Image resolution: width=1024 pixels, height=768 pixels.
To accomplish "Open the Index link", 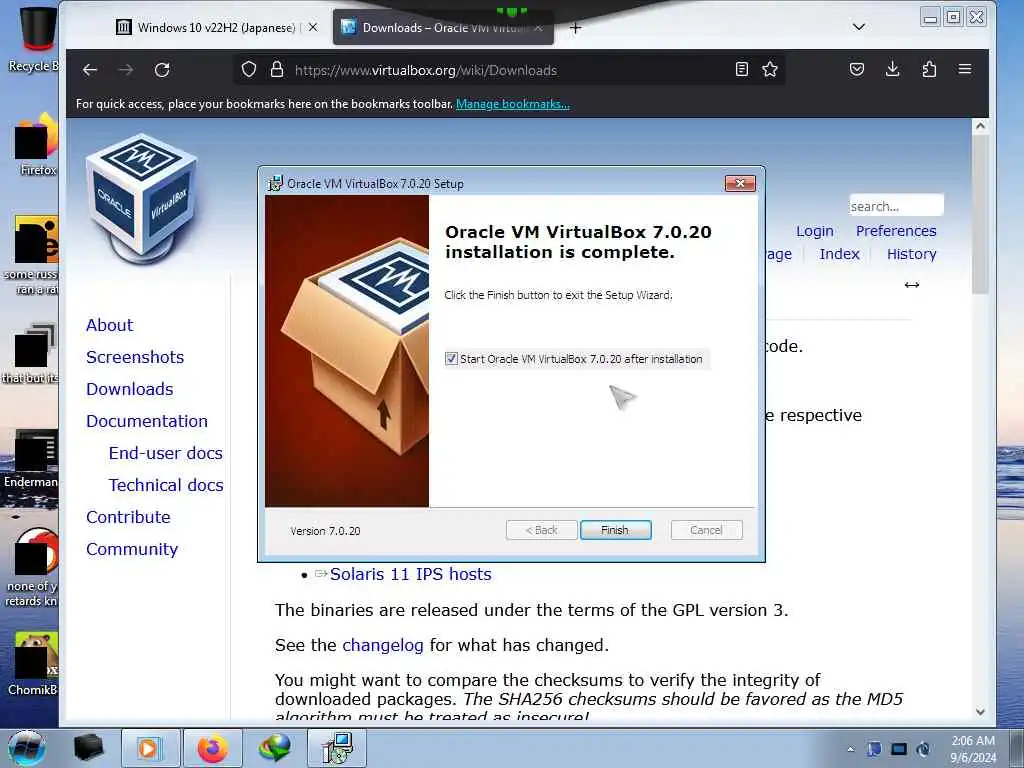I will point(839,254).
